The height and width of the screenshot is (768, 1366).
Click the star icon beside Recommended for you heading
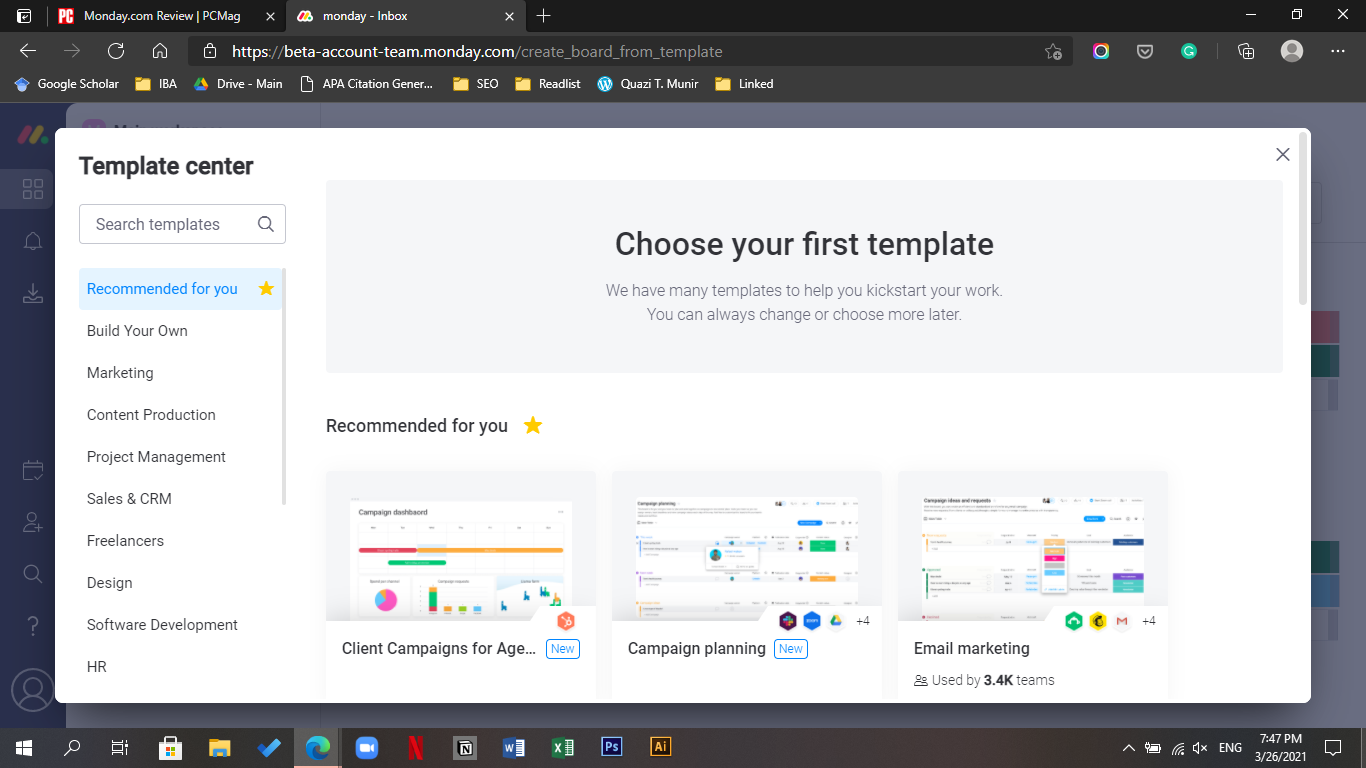(533, 425)
